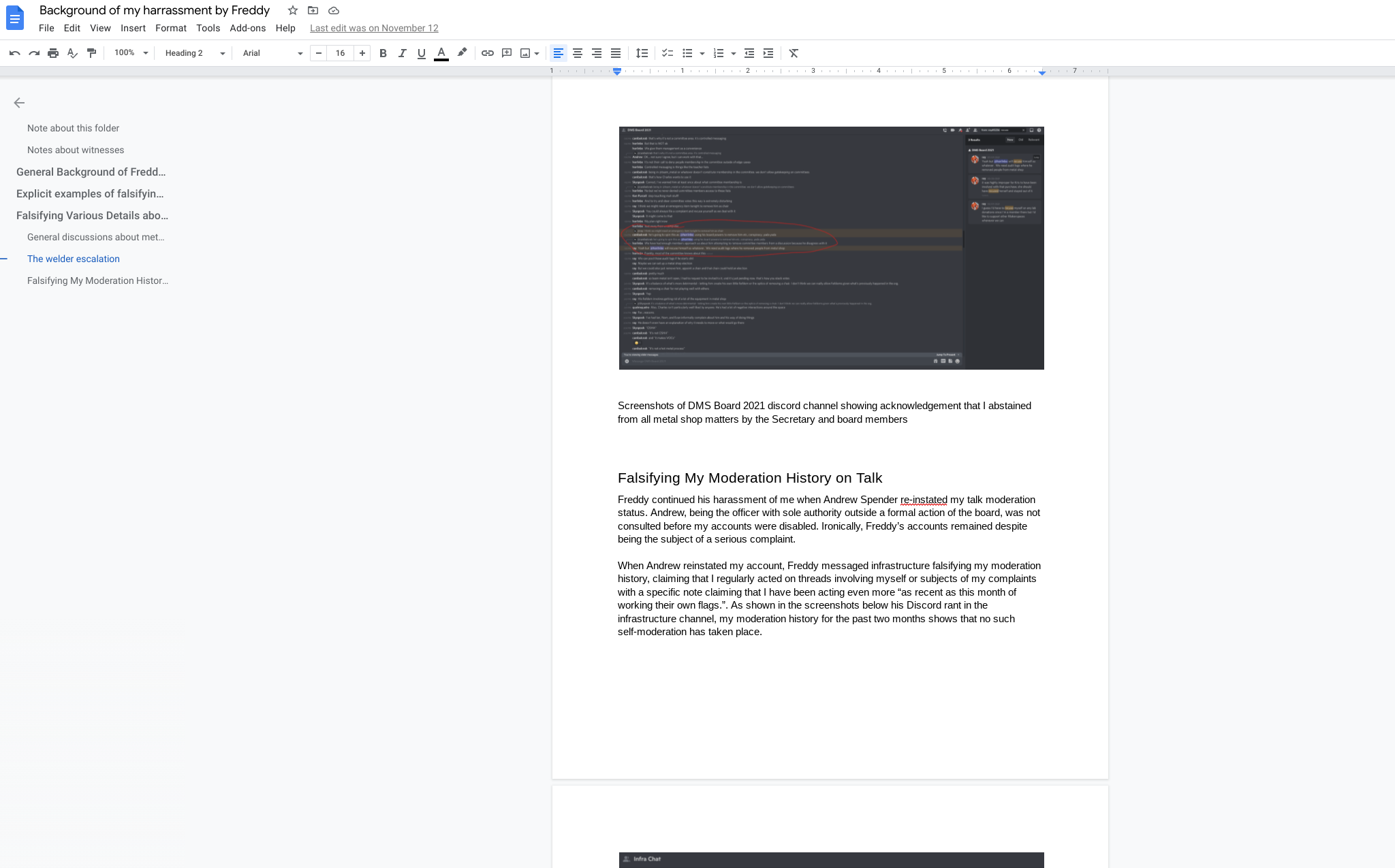Open the zoom level dropdown
Image resolution: width=1395 pixels, height=868 pixels.
click(131, 53)
